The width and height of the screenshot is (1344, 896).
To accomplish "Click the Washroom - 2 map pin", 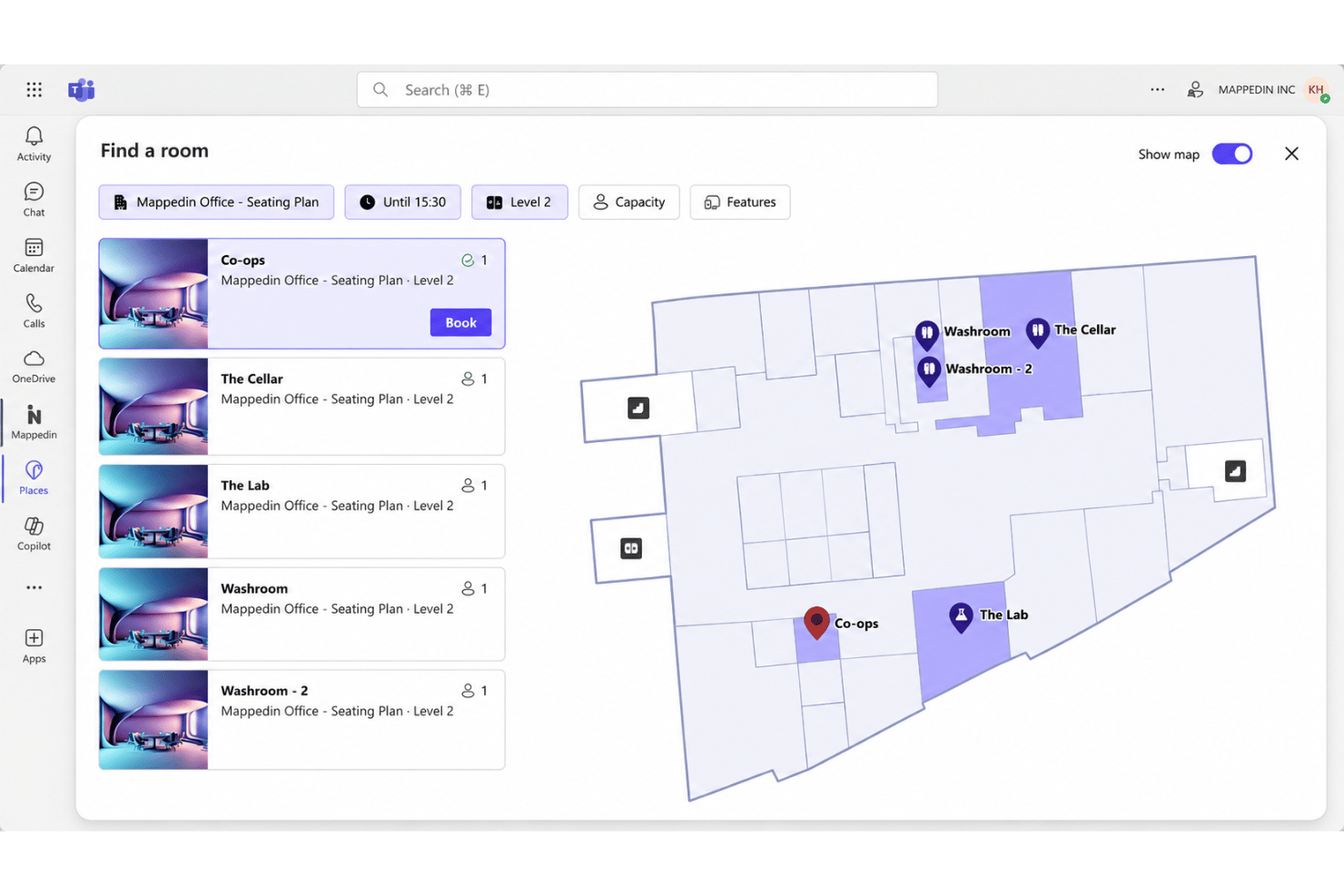I will point(928,371).
